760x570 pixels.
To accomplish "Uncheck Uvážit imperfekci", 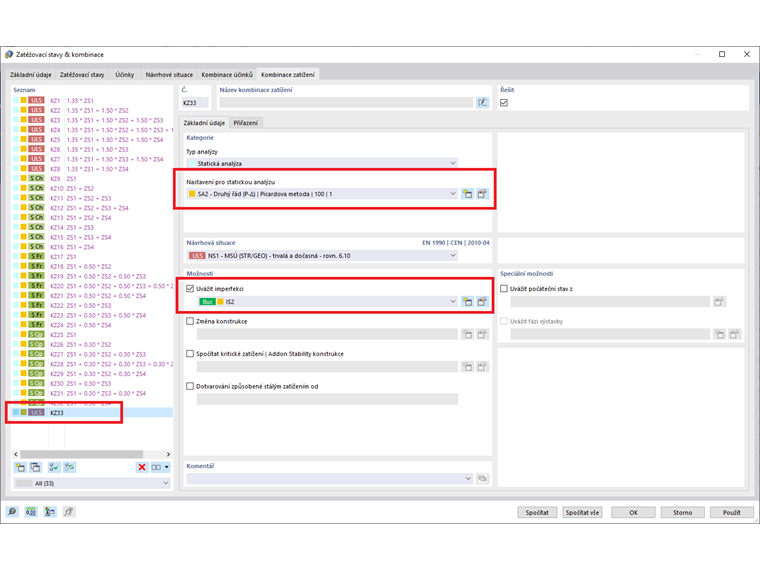I will tap(190, 288).
